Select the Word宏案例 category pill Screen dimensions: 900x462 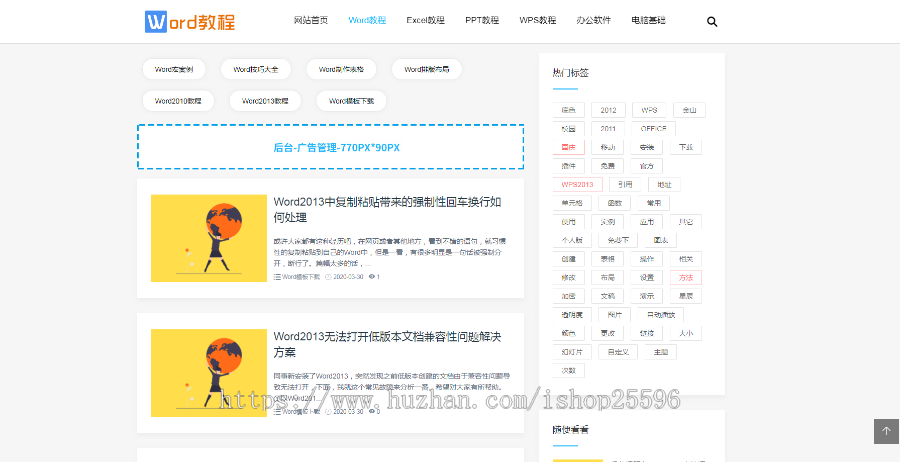(173, 69)
